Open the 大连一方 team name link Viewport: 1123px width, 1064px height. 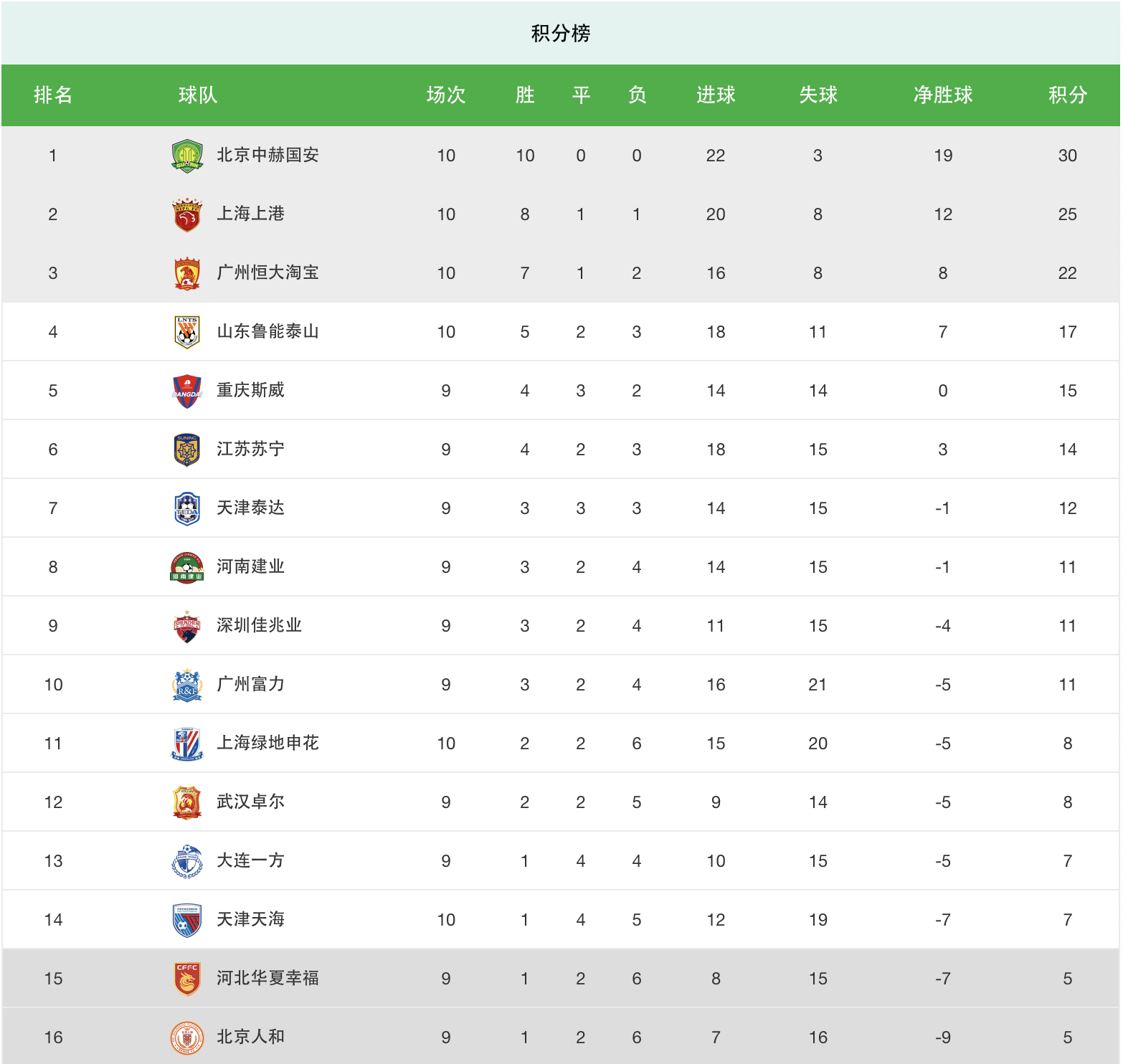(250, 860)
